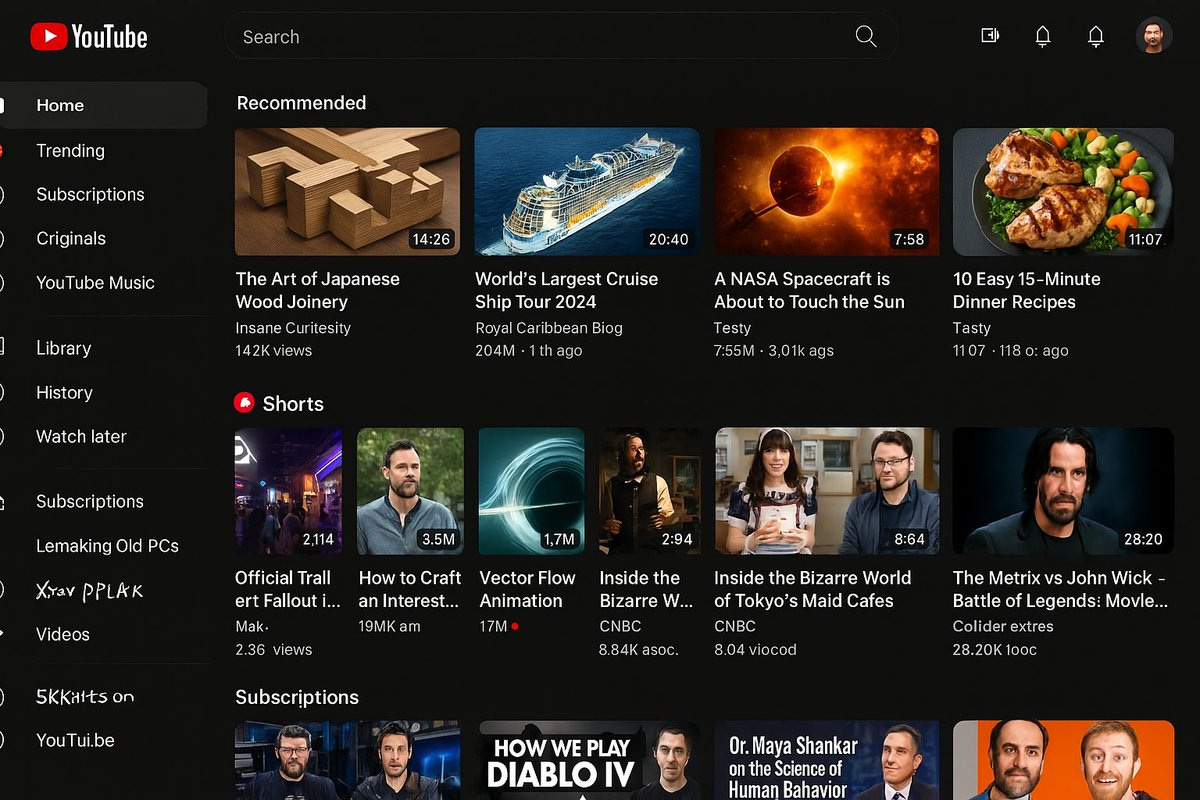Play the Dr. Maya Shankar thumbnail
The width and height of the screenshot is (1200, 800).
pyautogui.click(x=826, y=760)
